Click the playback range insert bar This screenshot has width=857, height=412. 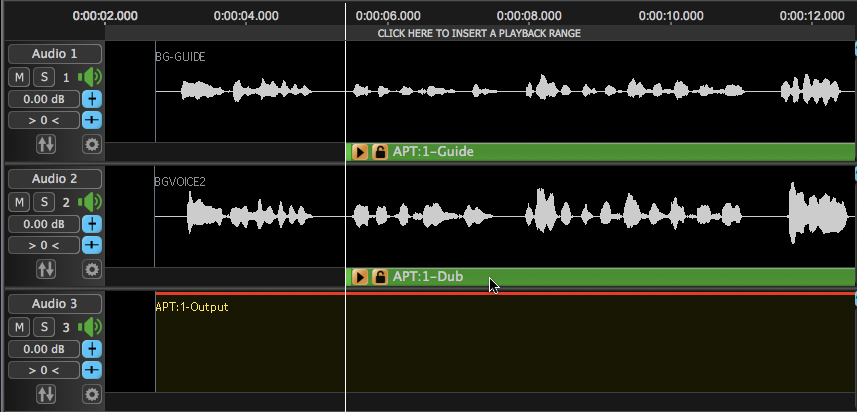(x=479, y=33)
